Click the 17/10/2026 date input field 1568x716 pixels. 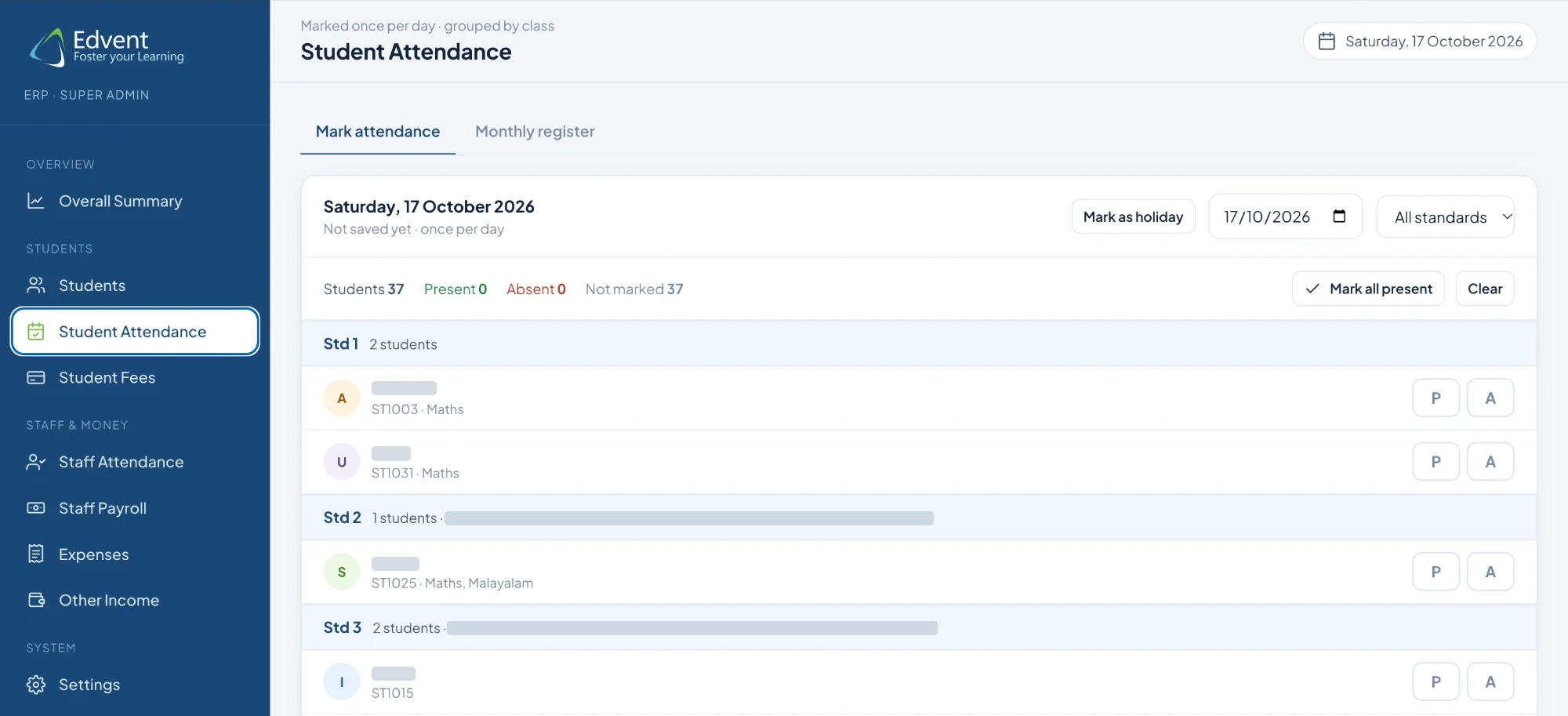(1285, 216)
